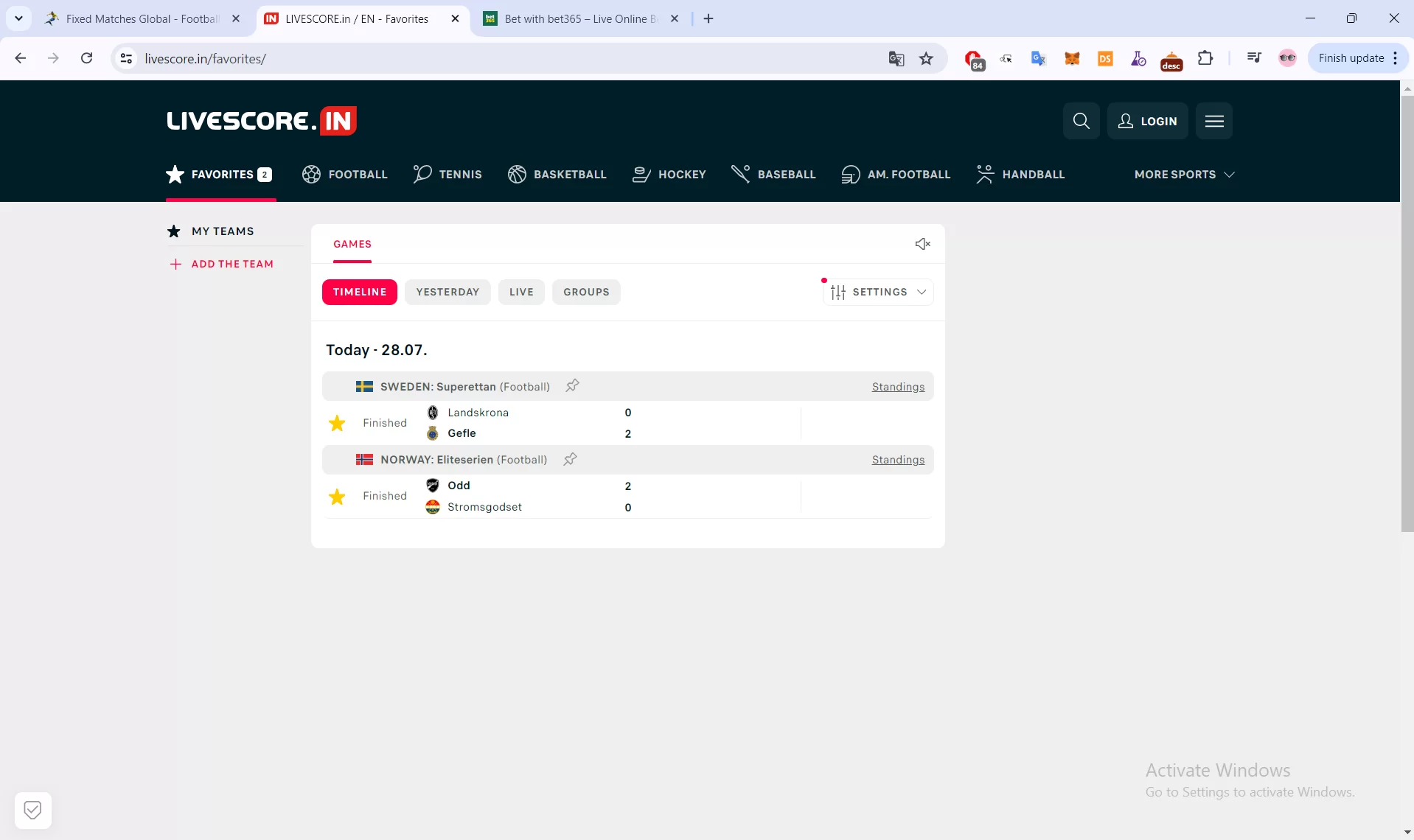The image size is (1414, 840).
Task: Open the hamburger menu in header
Action: [x=1214, y=121]
